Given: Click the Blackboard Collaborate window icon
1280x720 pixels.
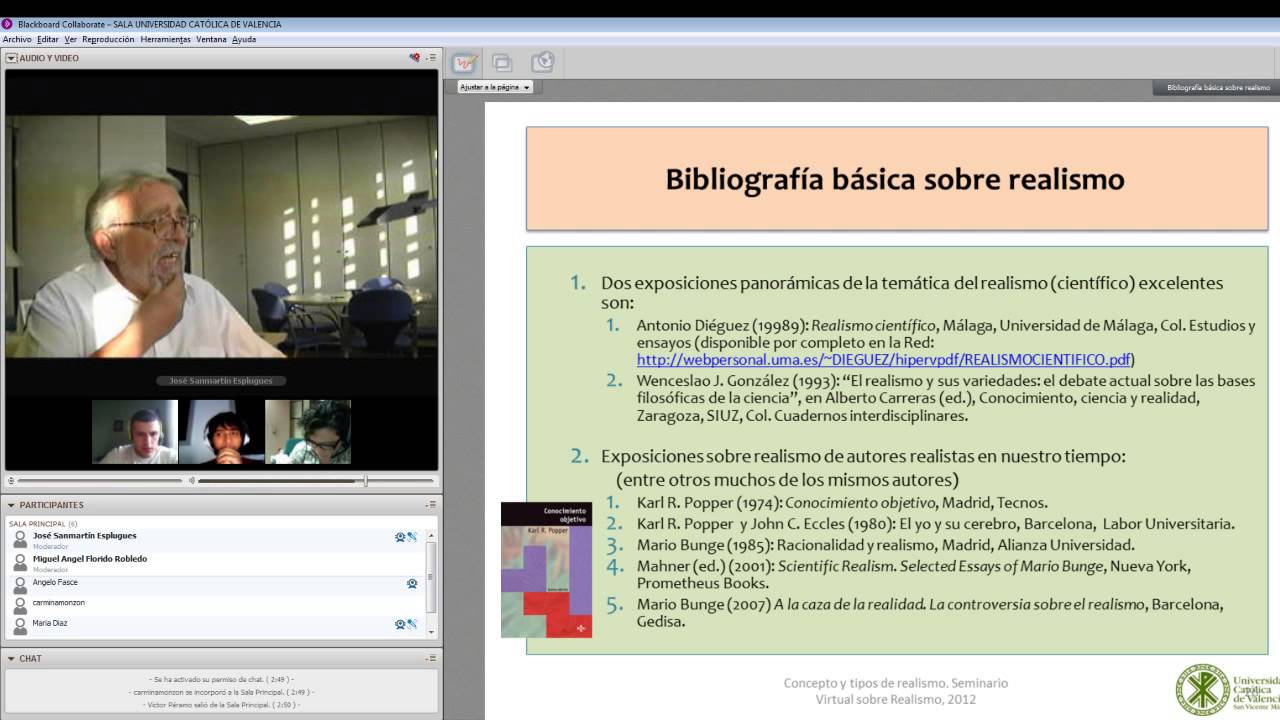Looking at the screenshot, I should [x=7, y=24].
